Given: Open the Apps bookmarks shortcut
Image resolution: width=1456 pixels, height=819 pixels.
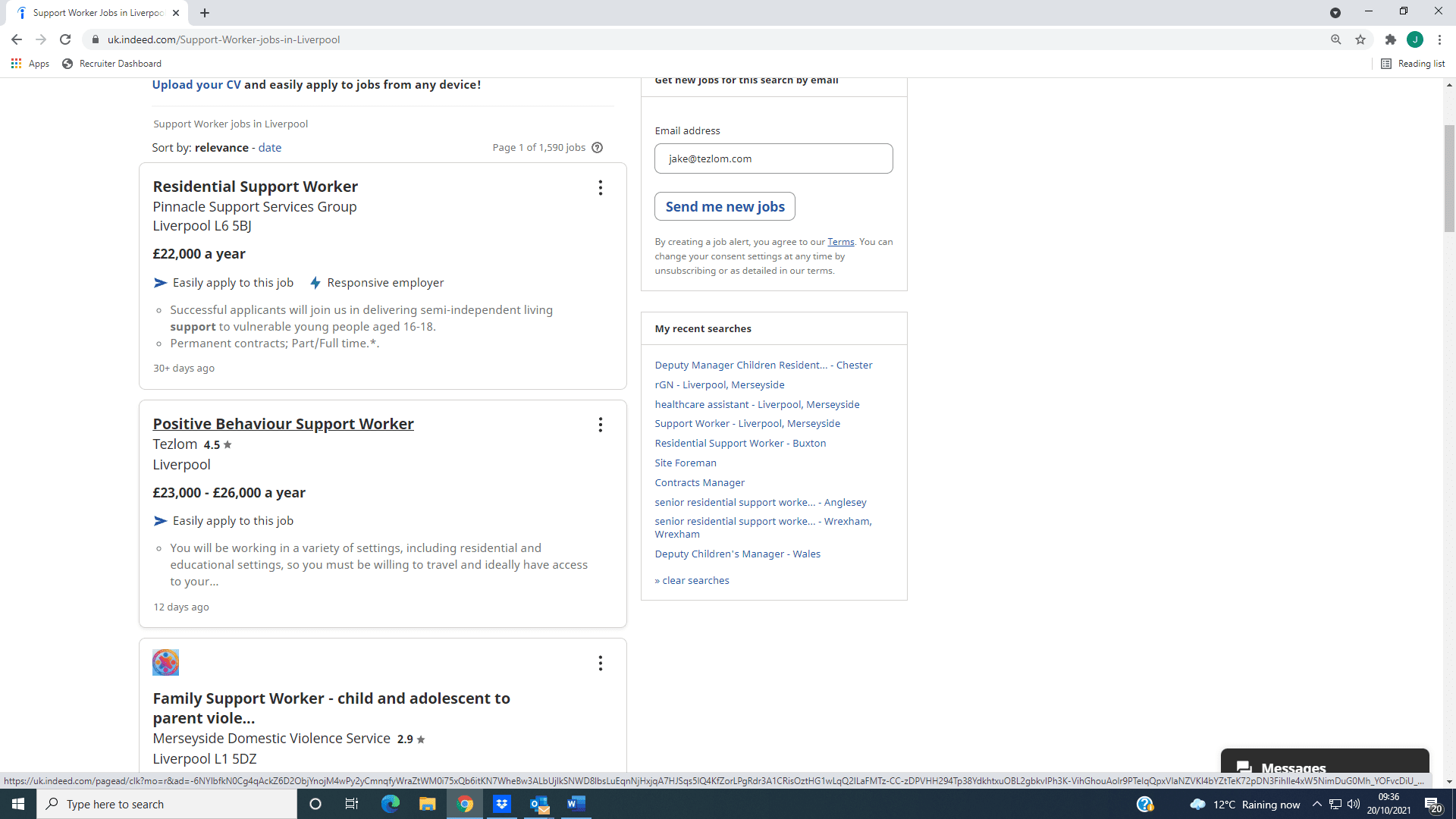Looking at the screenshot, I should pos(30,64).
